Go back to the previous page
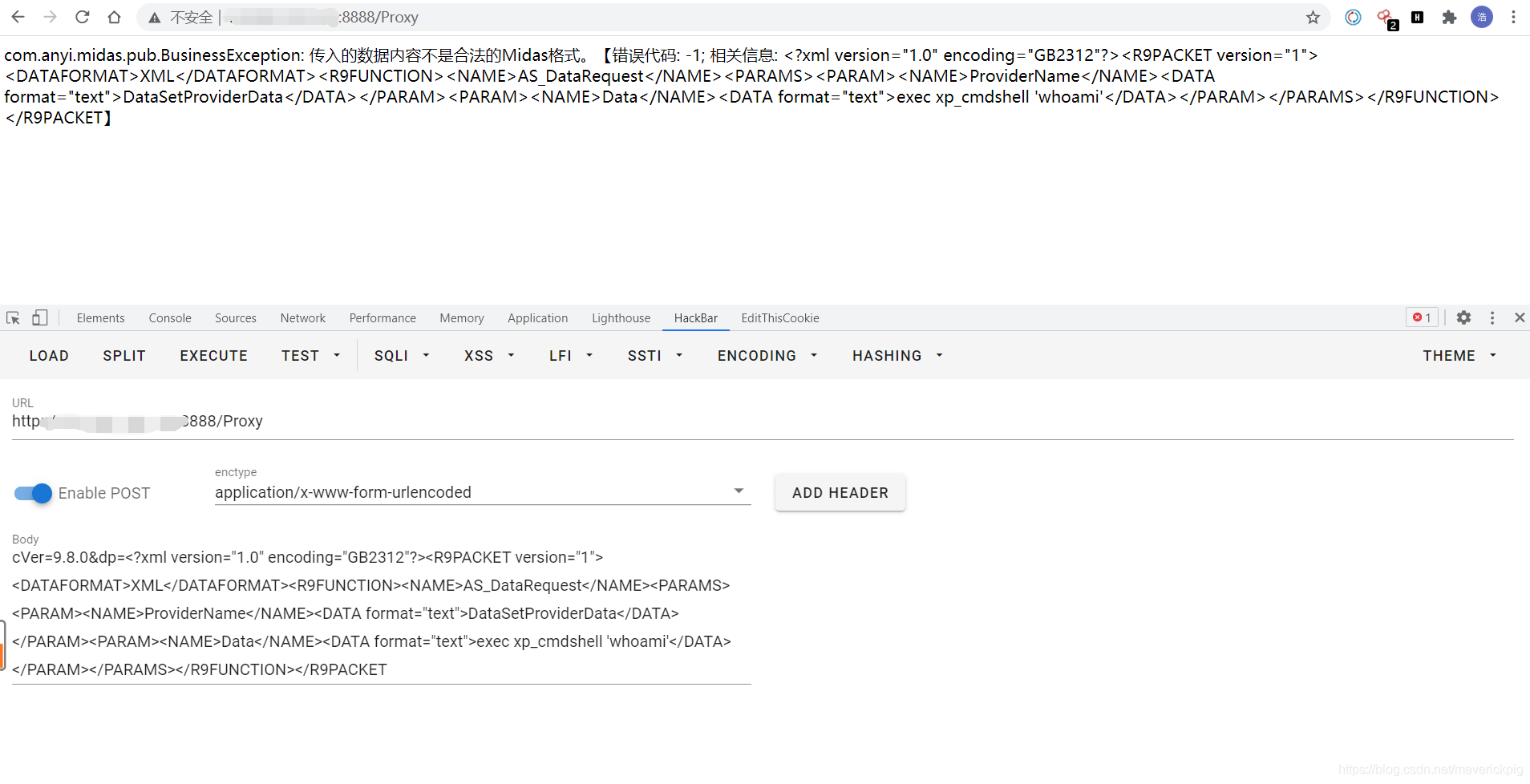This screenshot has height=784, width=1530. coord(18,17)
